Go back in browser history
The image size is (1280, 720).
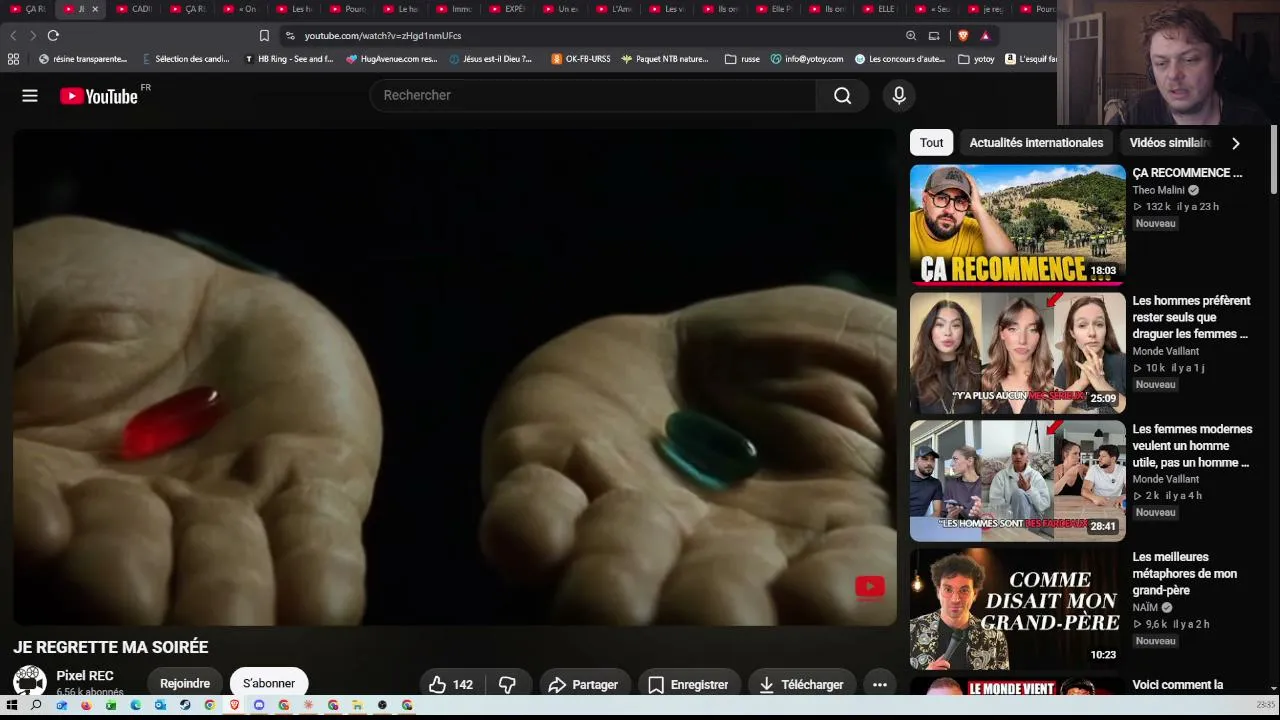click(13, 35)
